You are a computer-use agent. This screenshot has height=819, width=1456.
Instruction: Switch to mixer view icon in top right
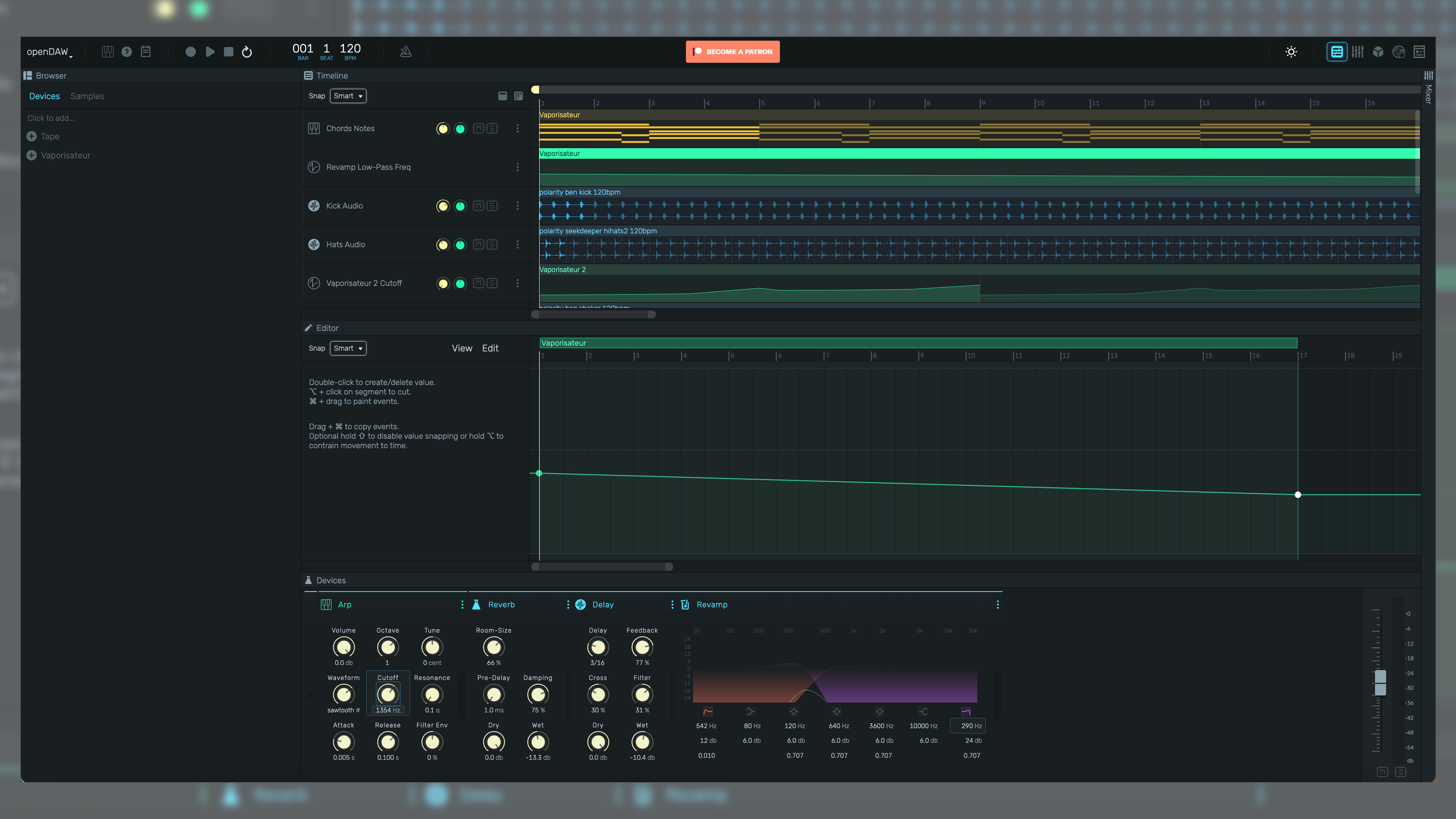click(1358, 52)
